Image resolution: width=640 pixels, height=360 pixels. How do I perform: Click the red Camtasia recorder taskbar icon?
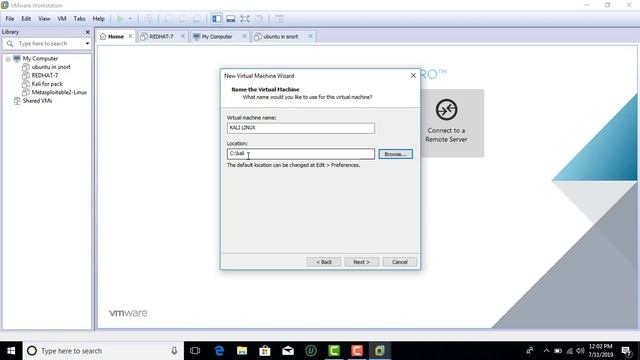coord(357,351)
